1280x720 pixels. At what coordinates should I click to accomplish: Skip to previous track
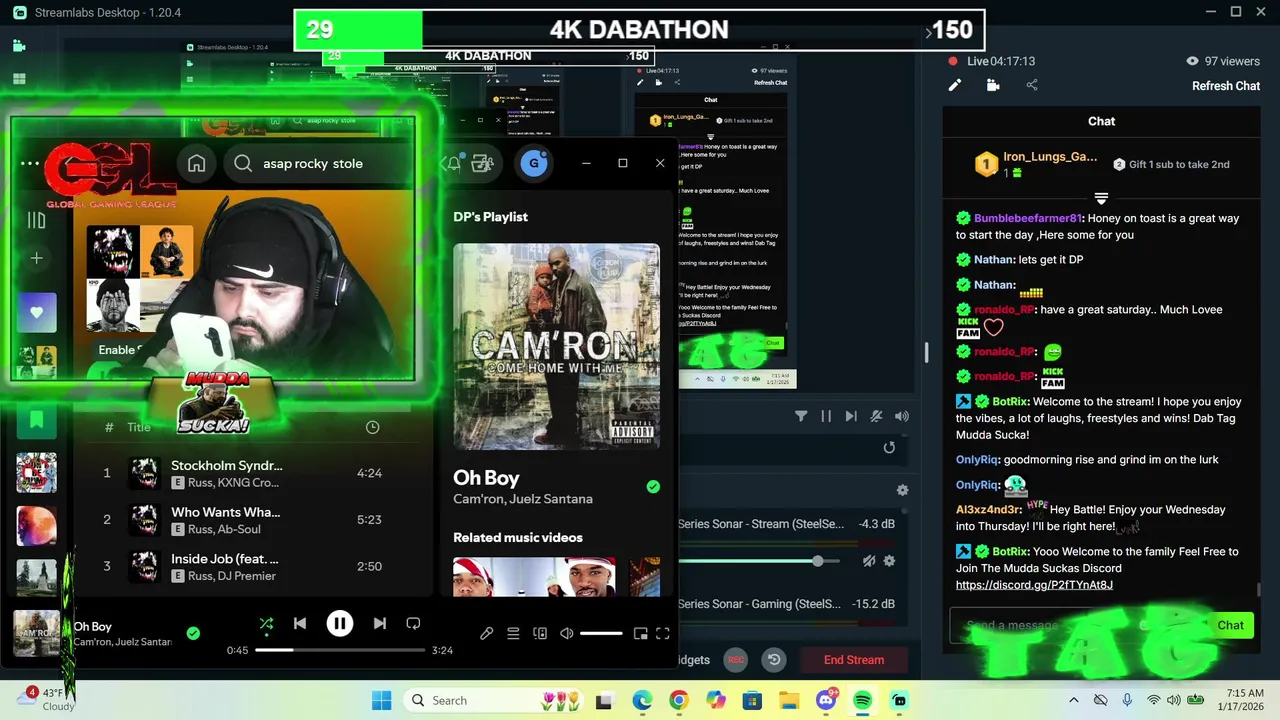point(299,624)
